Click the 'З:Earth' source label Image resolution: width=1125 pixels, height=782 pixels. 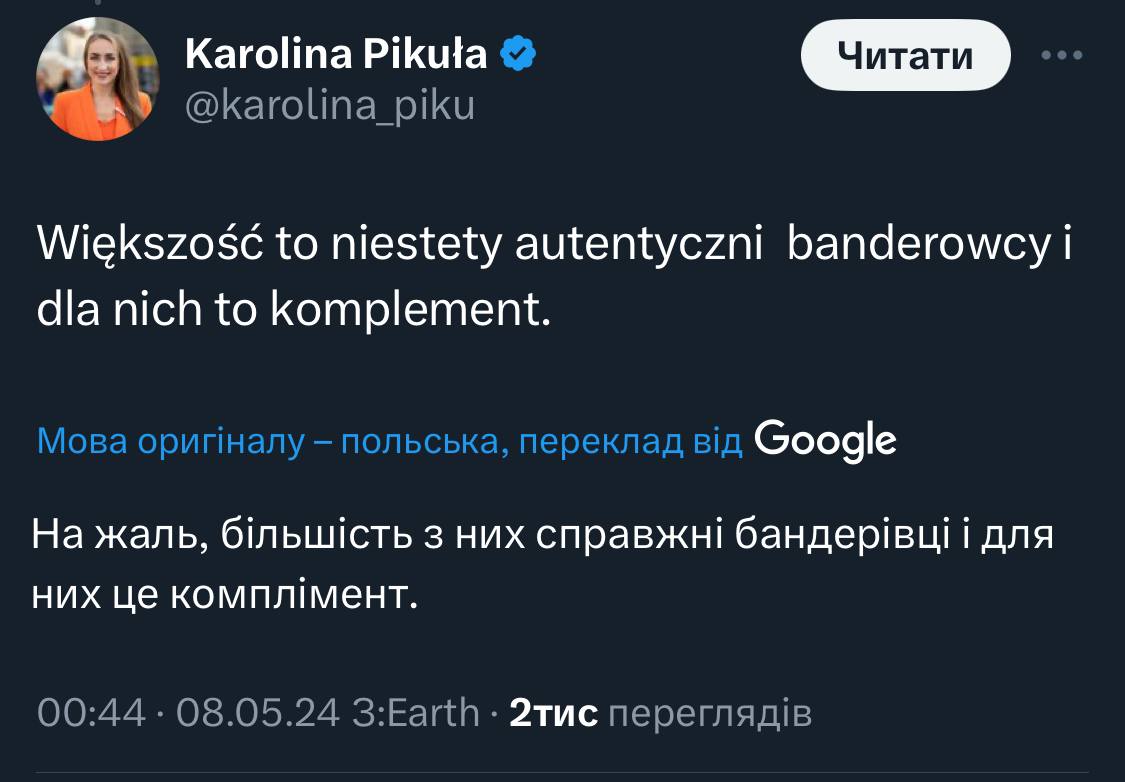pos(416,713)
